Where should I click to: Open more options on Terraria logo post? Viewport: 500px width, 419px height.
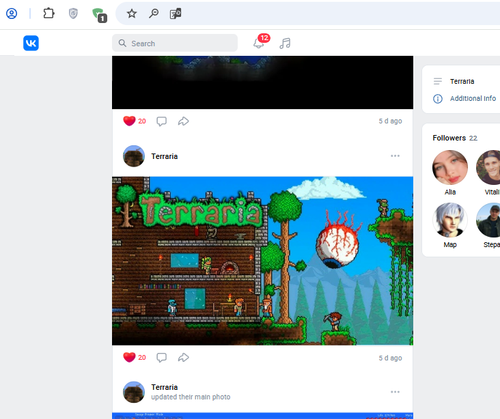pyautogui.click(x=395, y=156)
